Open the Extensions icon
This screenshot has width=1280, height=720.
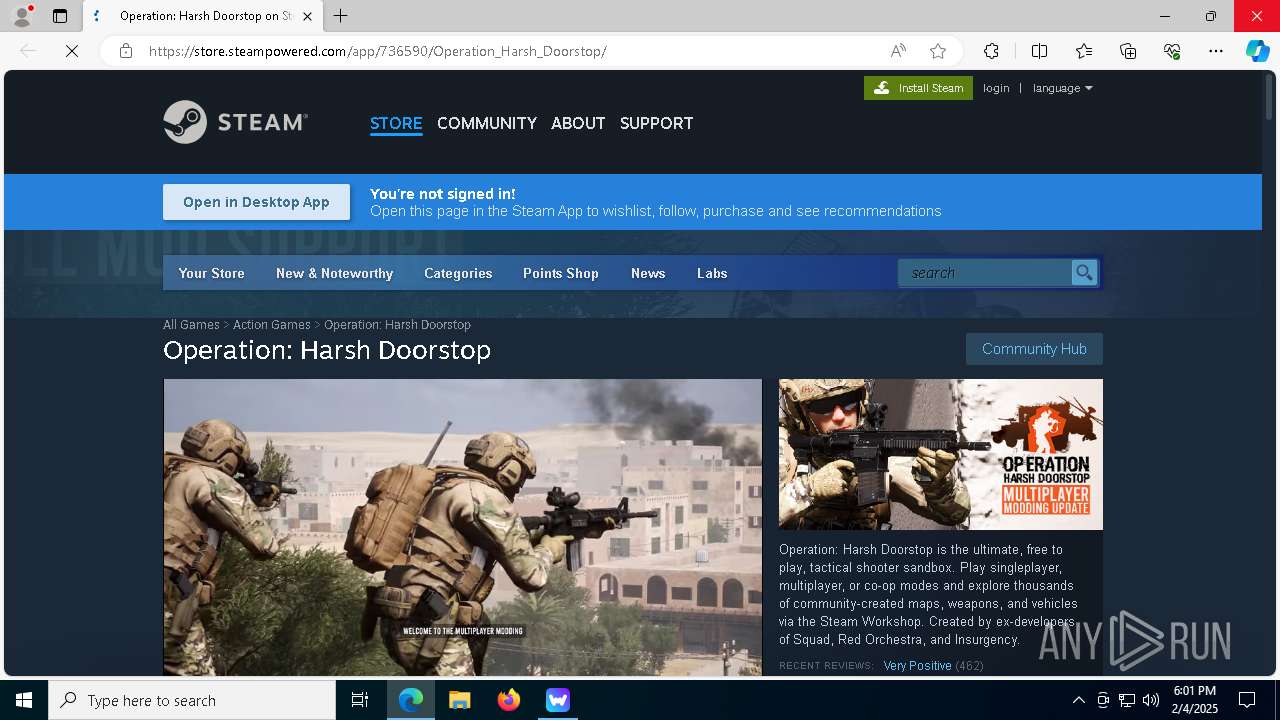991,51
